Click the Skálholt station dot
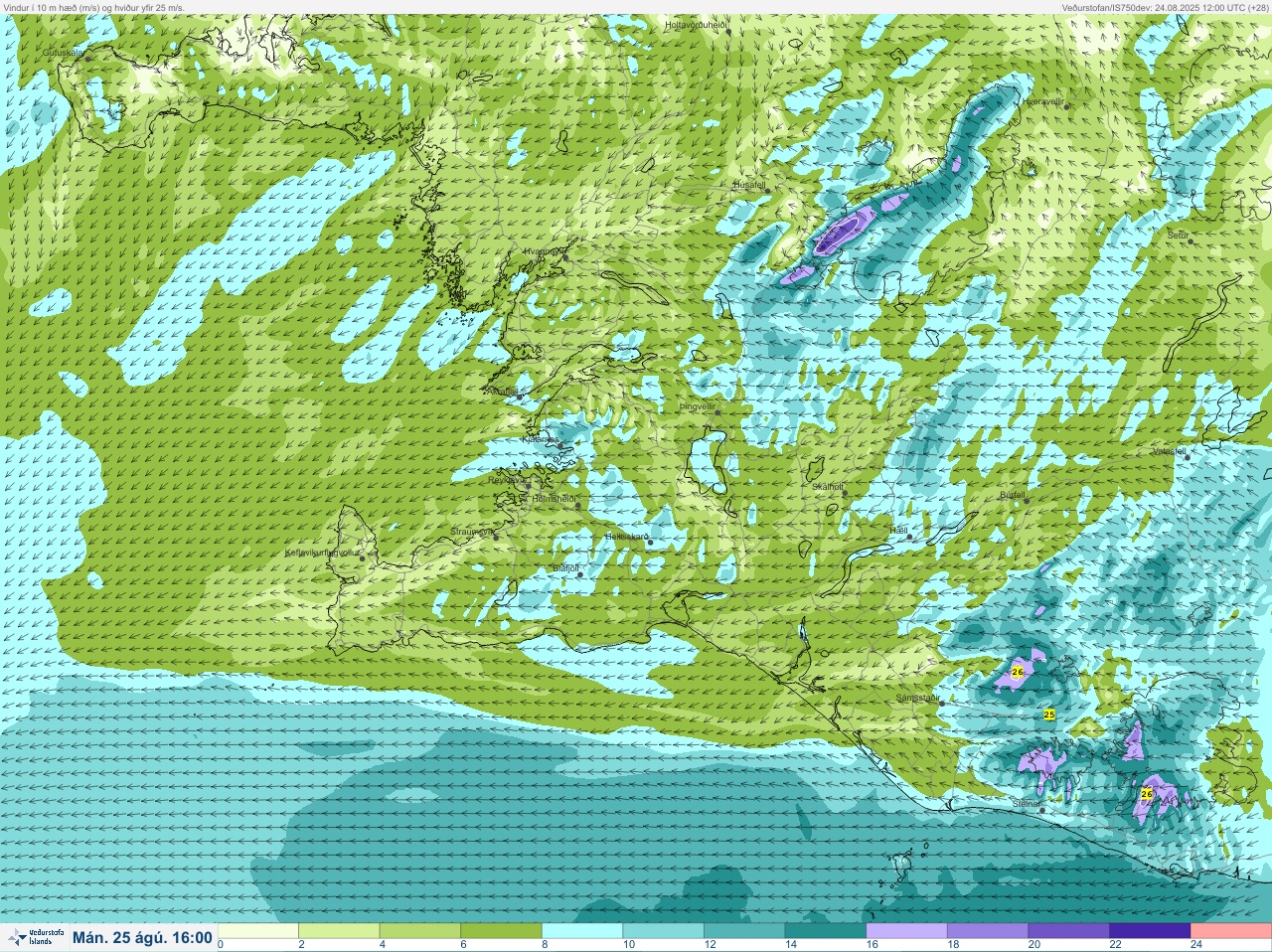The width and height of the screenshot is (1272, 952). pos(846,493)
